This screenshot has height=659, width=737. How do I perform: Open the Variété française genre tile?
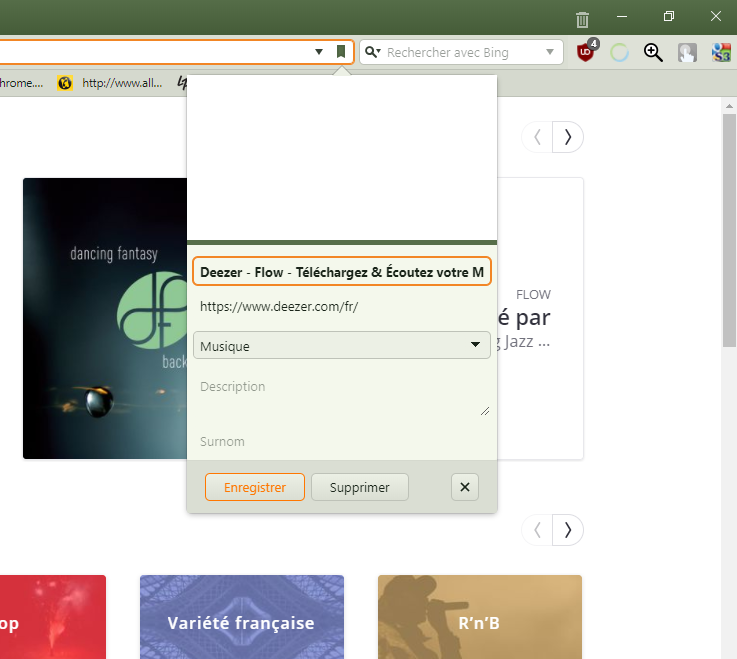click(x=242, y=617)
